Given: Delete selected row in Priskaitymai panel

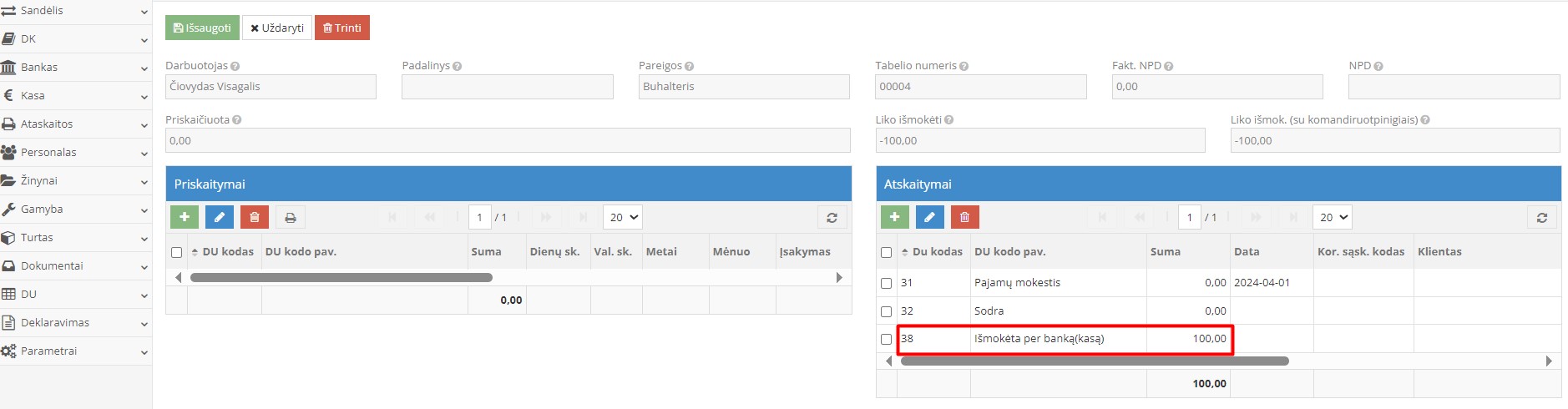Looking at the screenshot, I should 255,217.
